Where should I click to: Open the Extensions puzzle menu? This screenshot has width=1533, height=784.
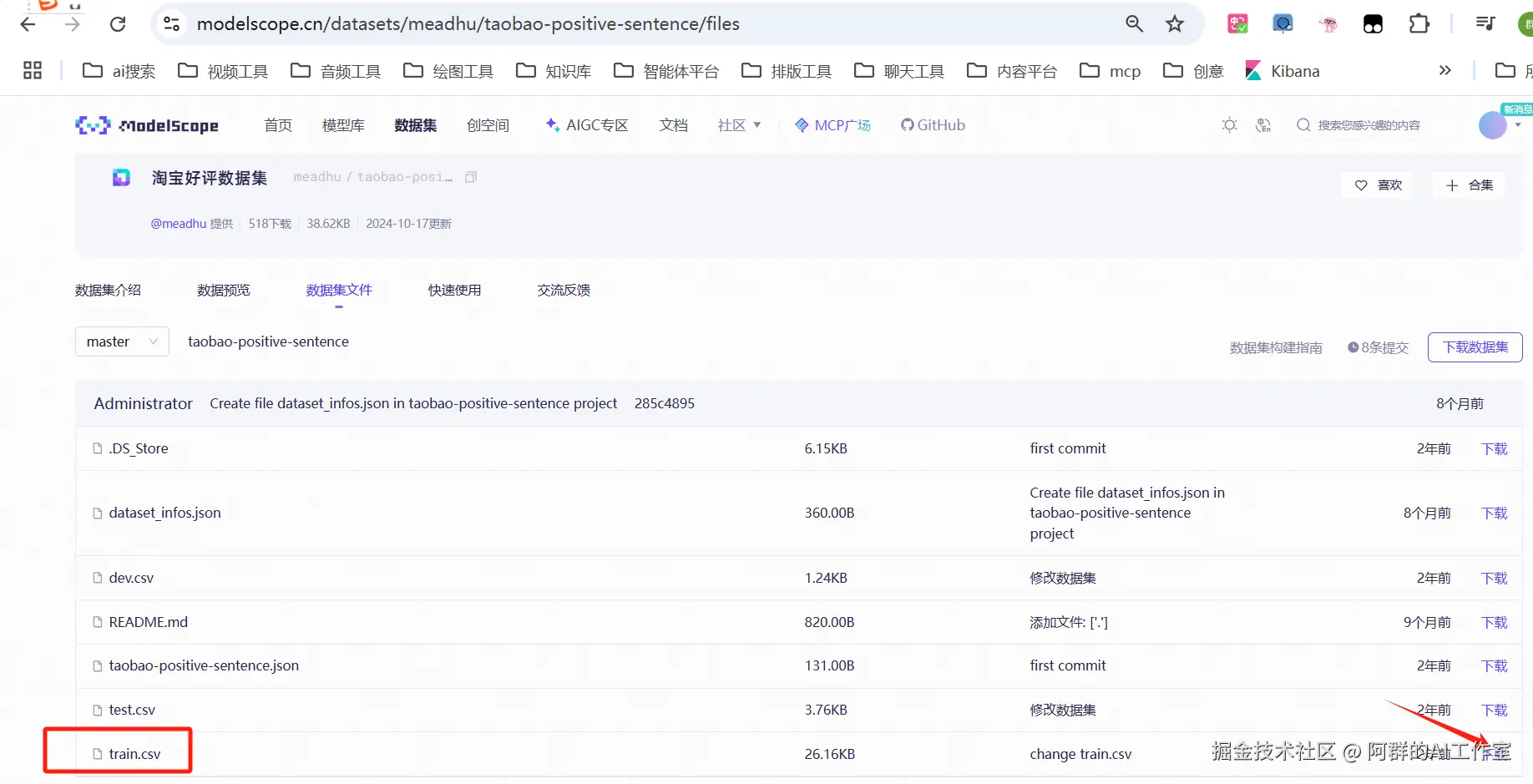[1419, 24]
